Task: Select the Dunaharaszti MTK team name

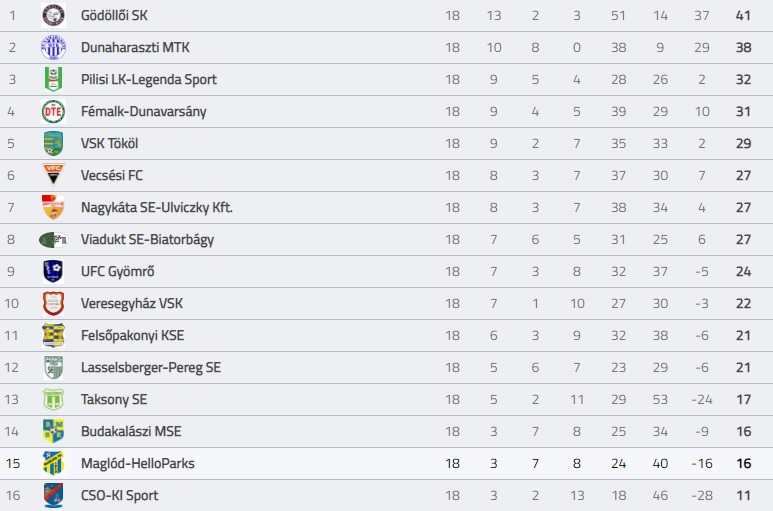Action: [x=135, y=47]
